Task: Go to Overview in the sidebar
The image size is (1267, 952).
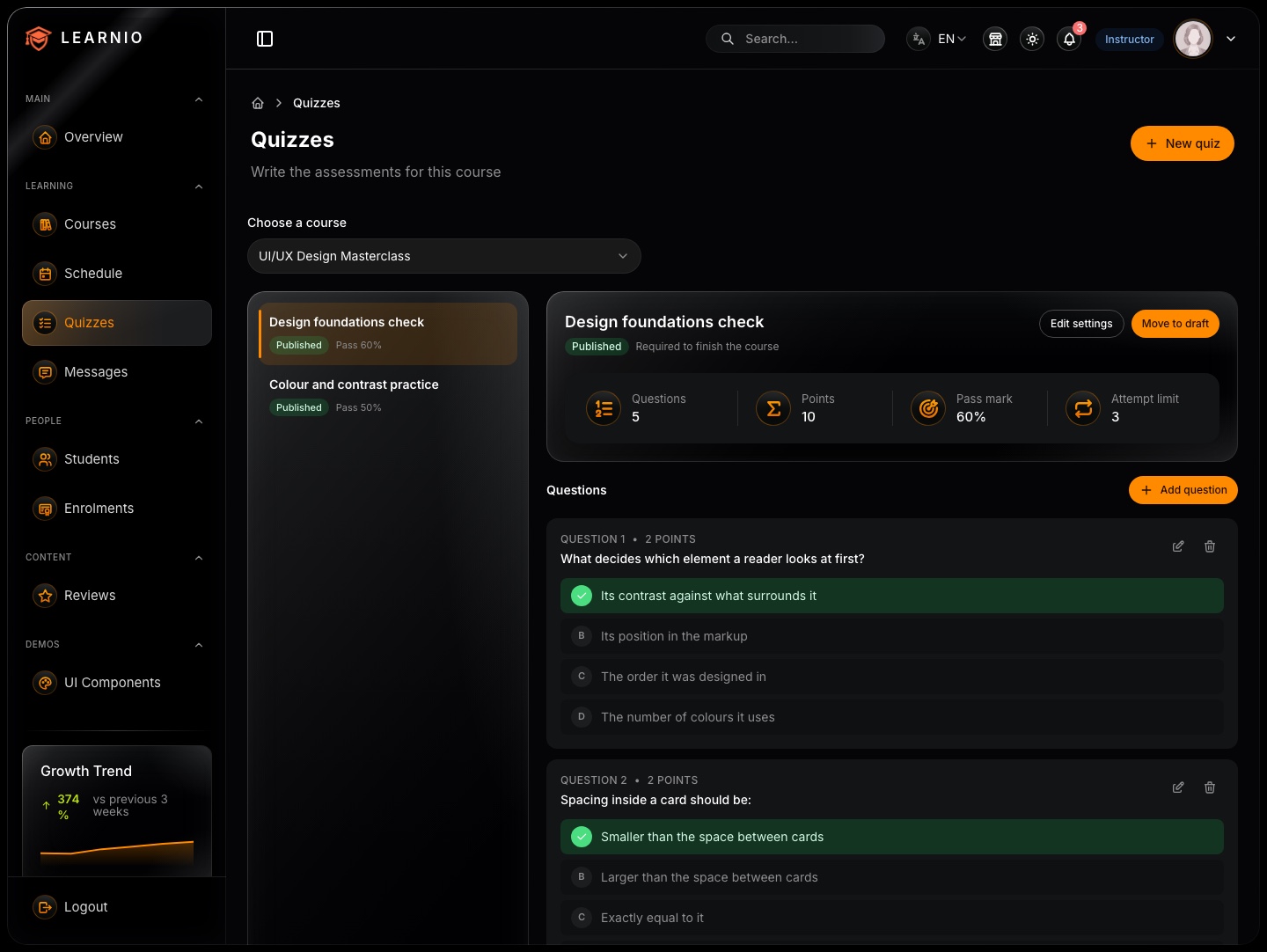Action: click(117, 137)
